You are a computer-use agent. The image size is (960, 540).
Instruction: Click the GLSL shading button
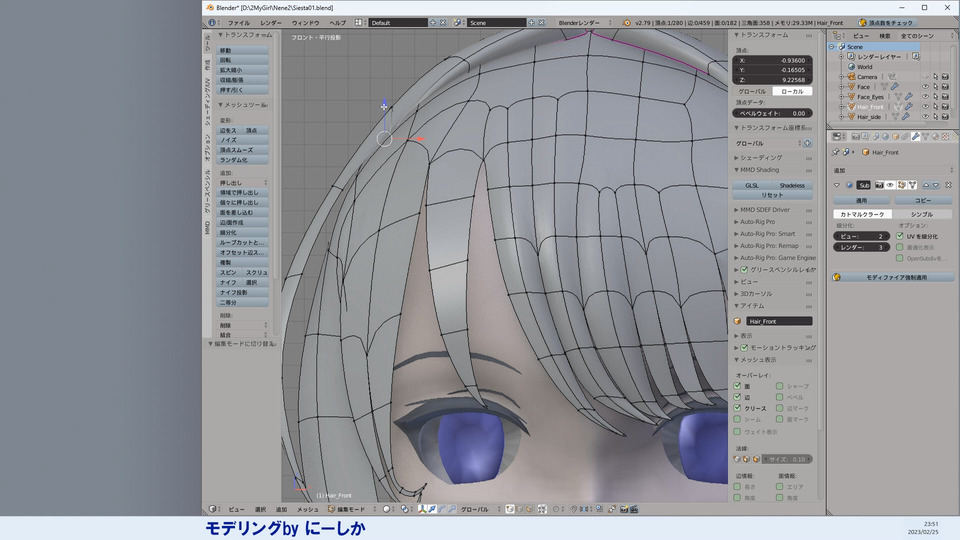(x=752, y=186)
